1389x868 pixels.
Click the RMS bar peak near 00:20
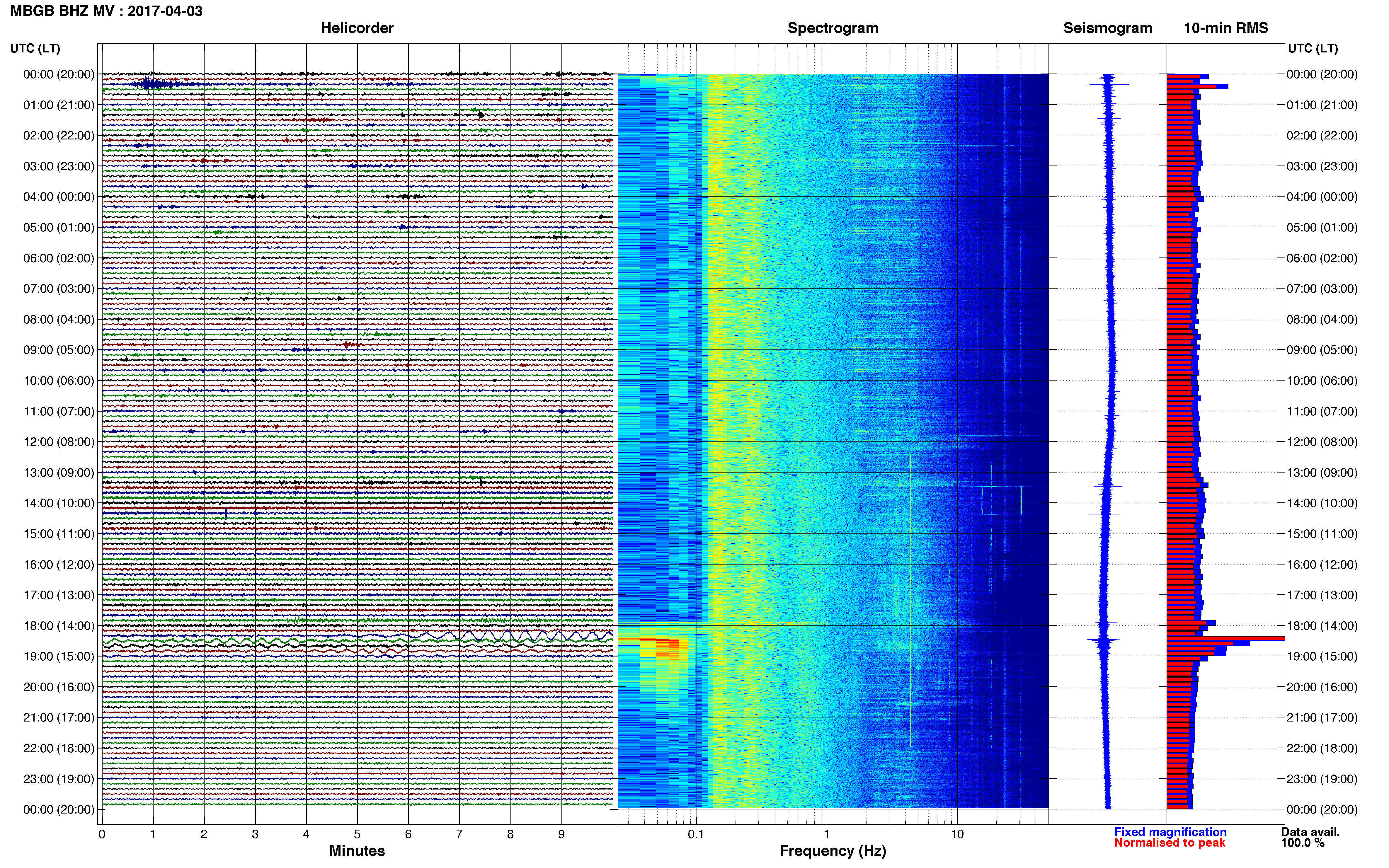point(1197,87)
